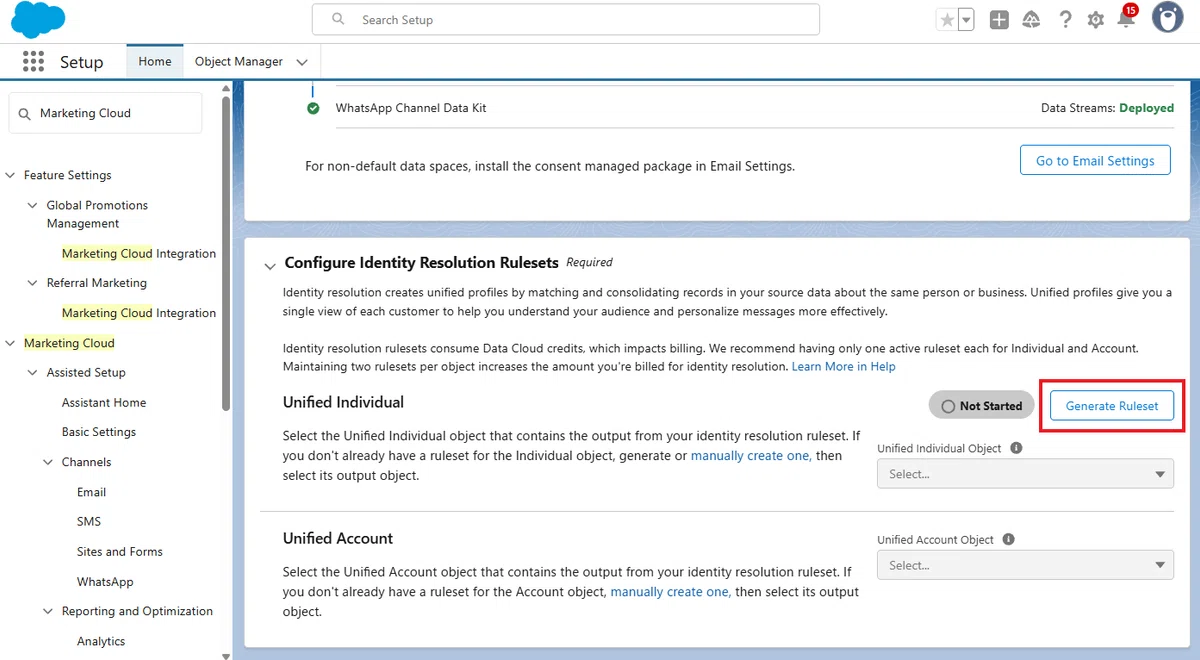Collapse Configure Identity Resolution Rulesets section
This screenshot has height=660, width=1200.
(x=270, y=265)
